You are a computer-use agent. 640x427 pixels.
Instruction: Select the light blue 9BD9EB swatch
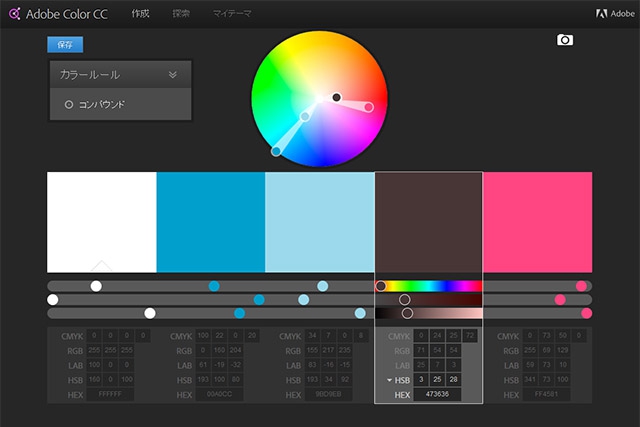320,222
